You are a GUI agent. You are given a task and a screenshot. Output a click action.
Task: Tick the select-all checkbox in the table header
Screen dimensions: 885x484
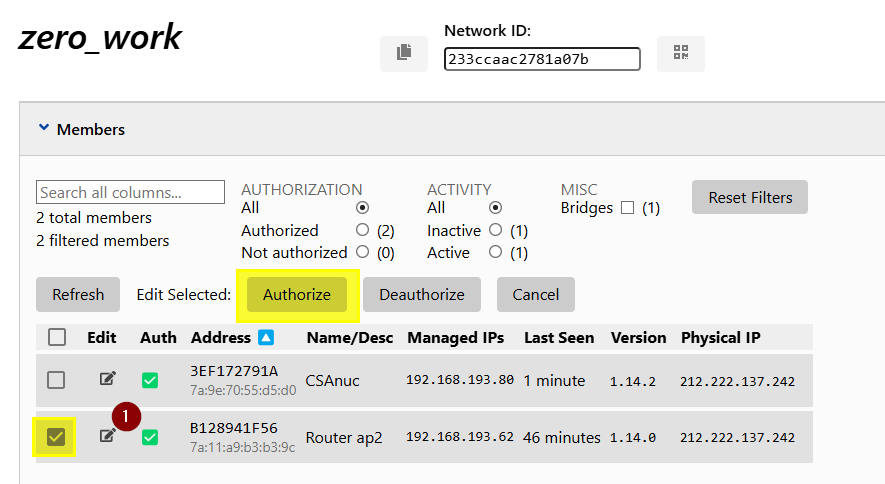[57, 337]
